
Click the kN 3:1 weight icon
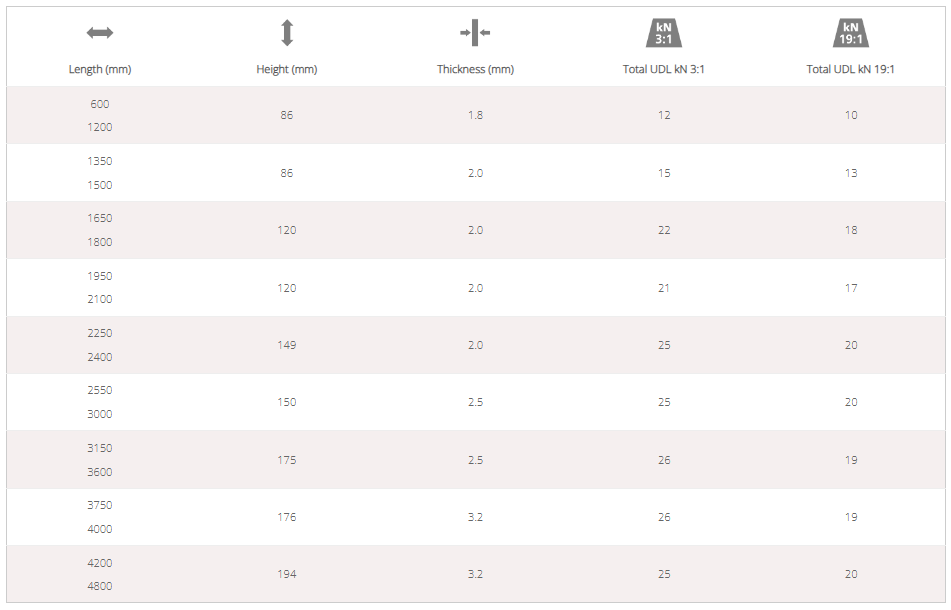[663, 33]
